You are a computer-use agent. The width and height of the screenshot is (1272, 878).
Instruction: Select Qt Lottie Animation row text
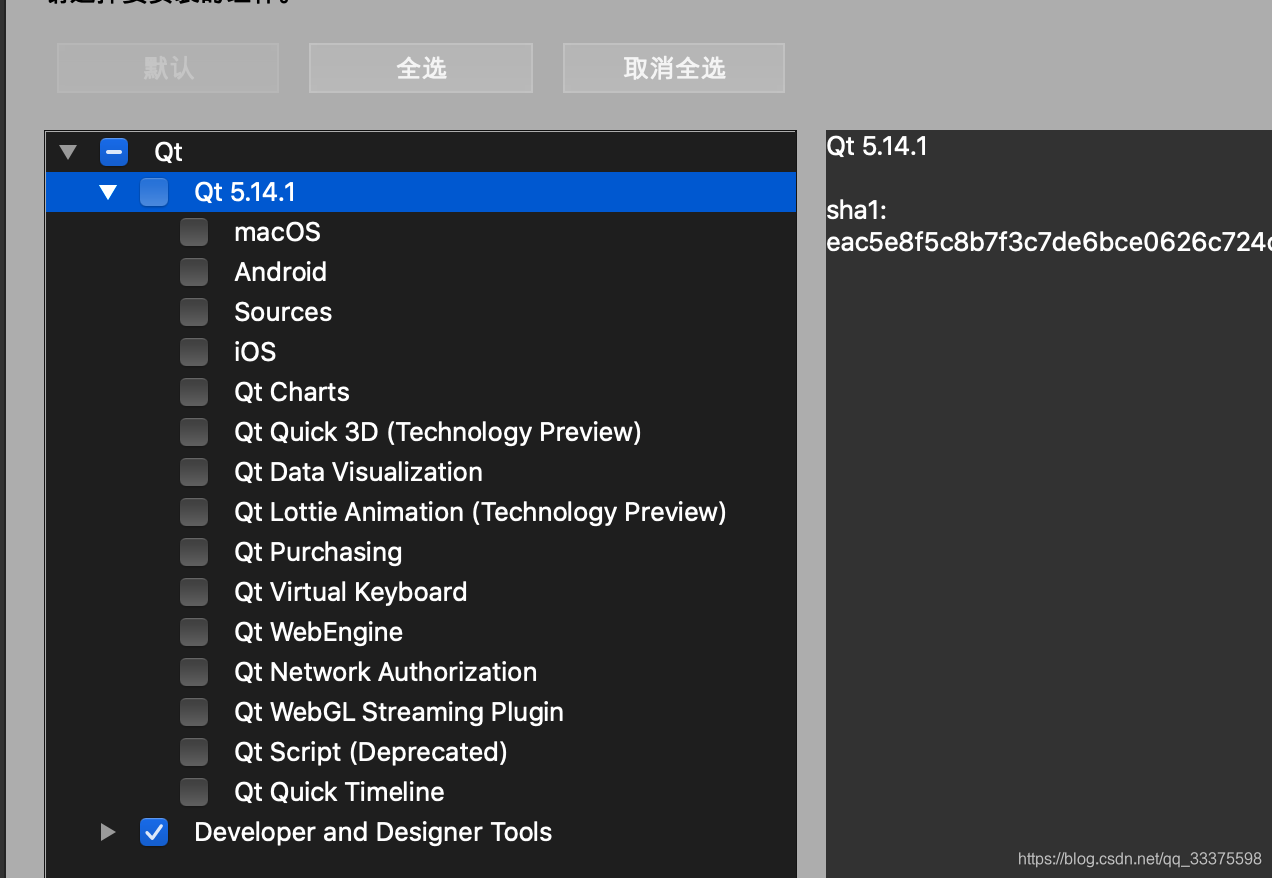tap(480, 512)
